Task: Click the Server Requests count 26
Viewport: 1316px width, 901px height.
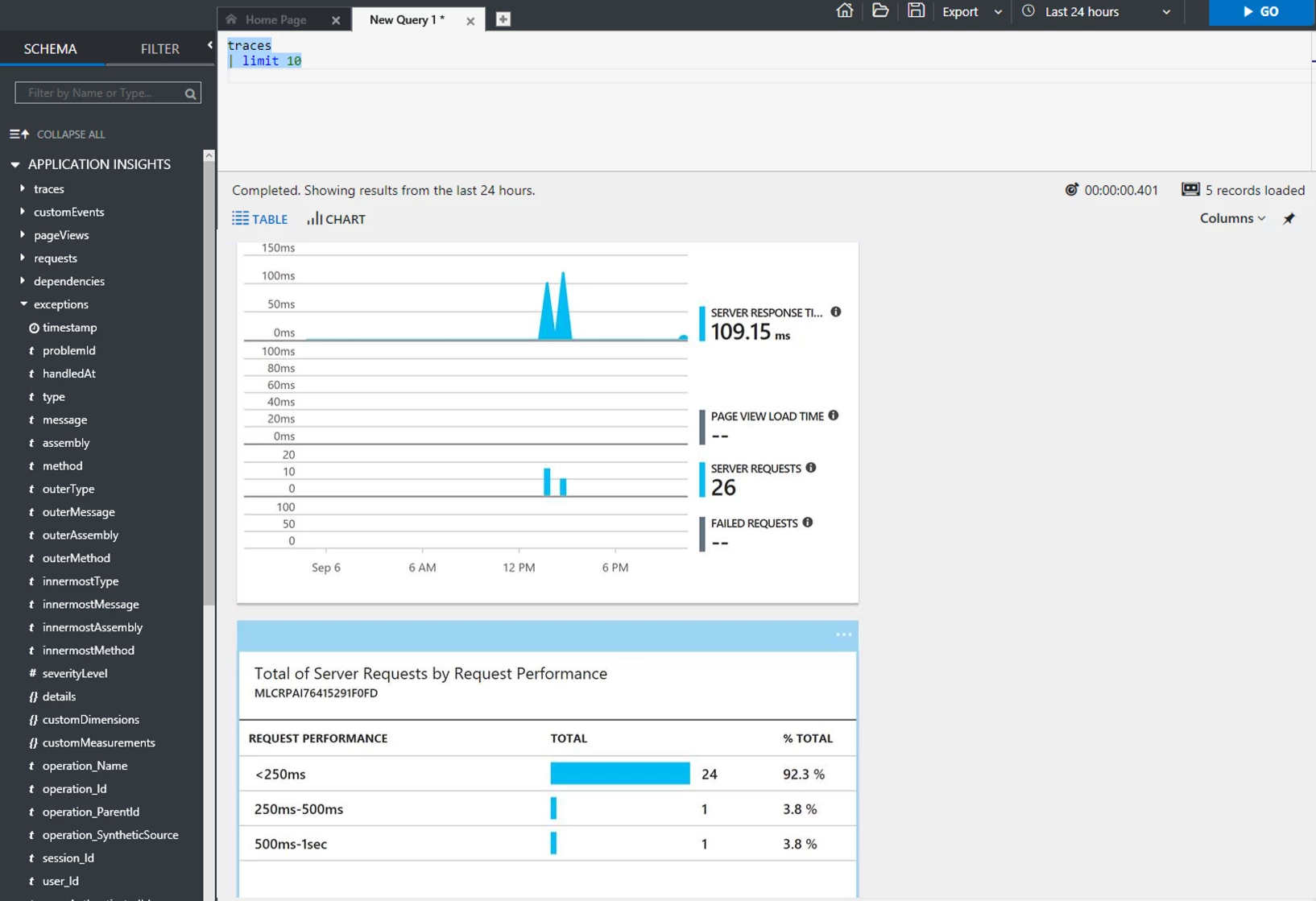Action: tap(723, 487)
